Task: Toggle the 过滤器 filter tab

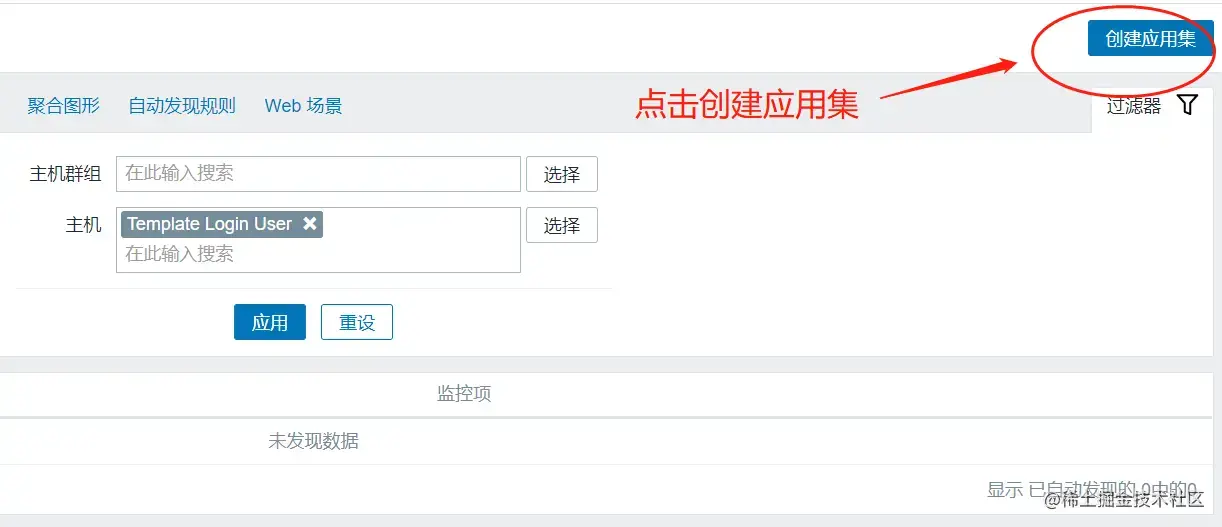Action: pos(1134,106)
